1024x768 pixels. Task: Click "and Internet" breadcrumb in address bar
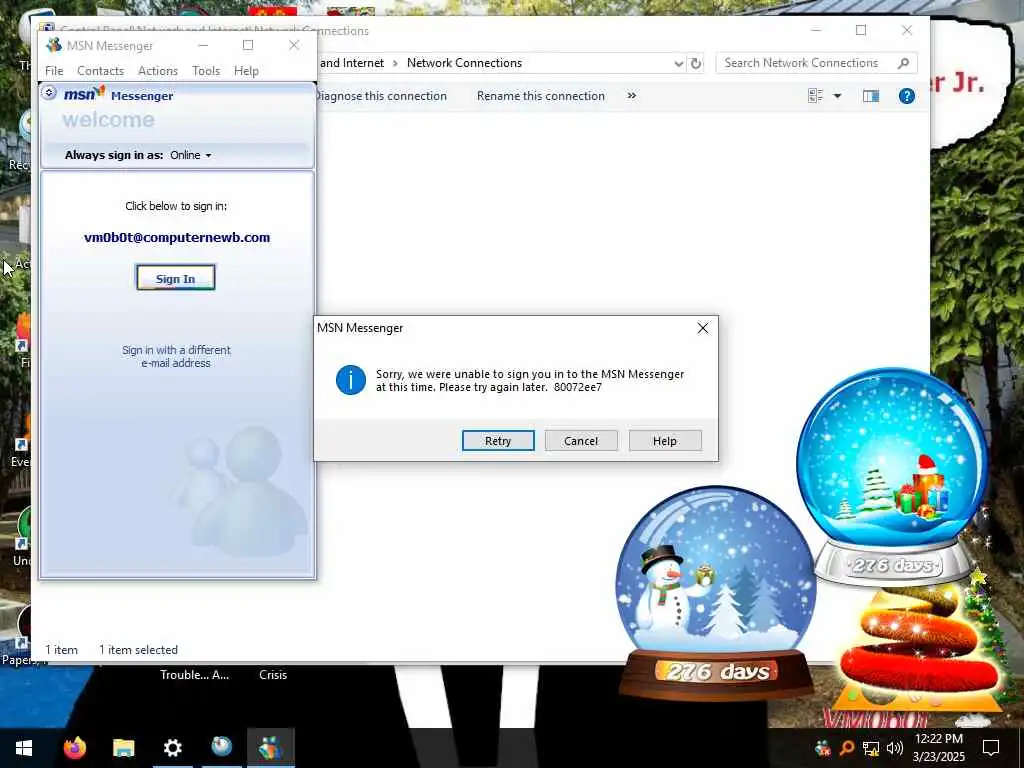(x=351, y=63)
